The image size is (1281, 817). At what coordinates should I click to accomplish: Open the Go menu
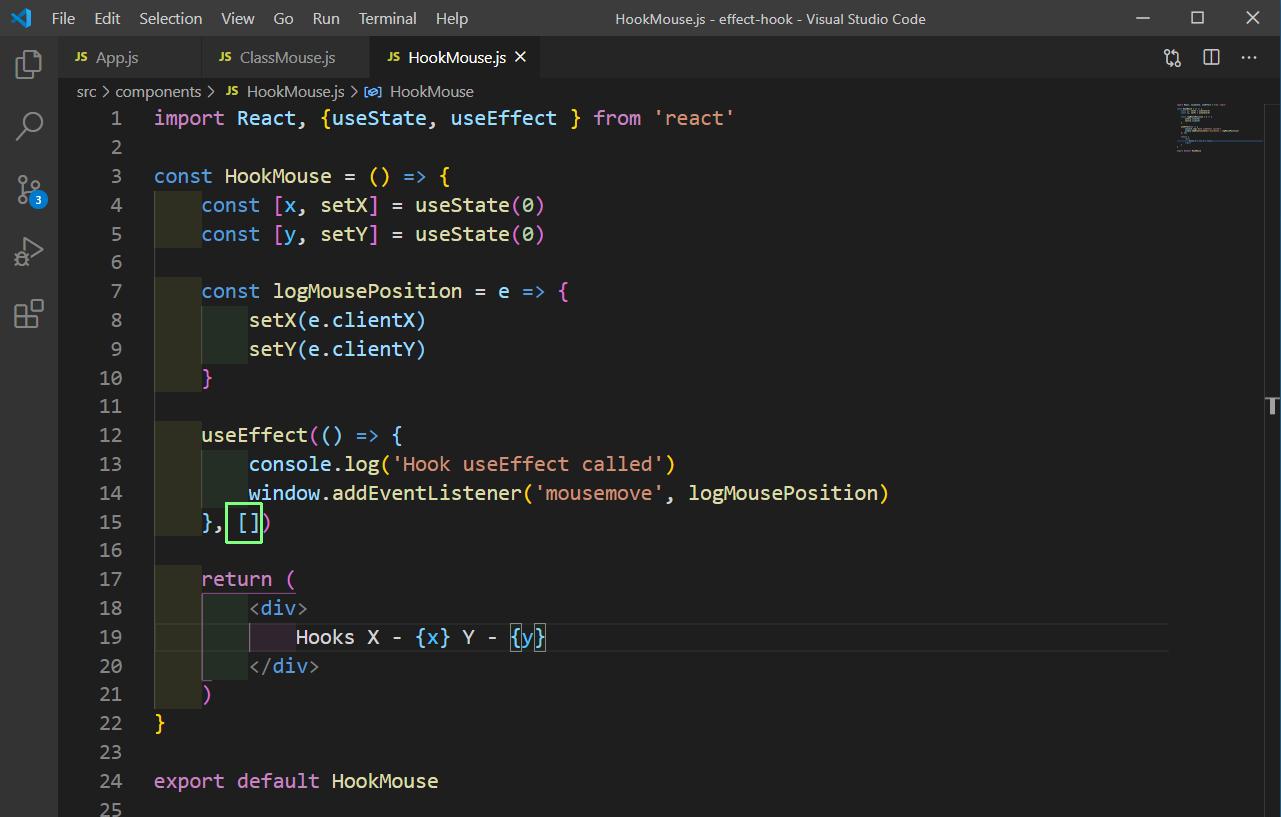tap(283, 19)
